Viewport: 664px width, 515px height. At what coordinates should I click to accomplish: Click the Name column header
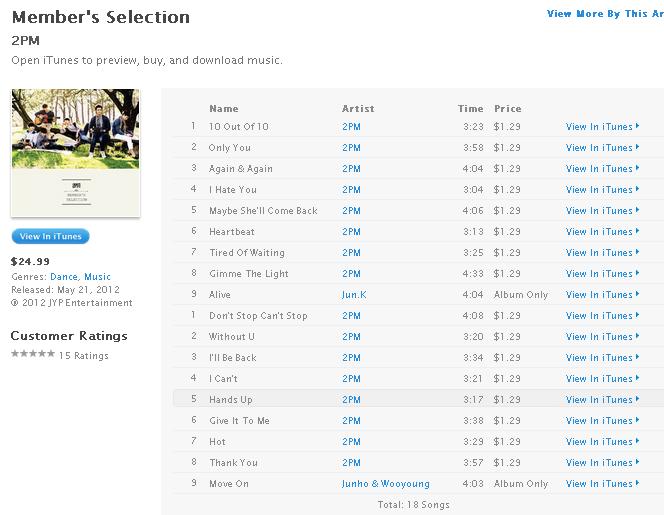point(224,109)
